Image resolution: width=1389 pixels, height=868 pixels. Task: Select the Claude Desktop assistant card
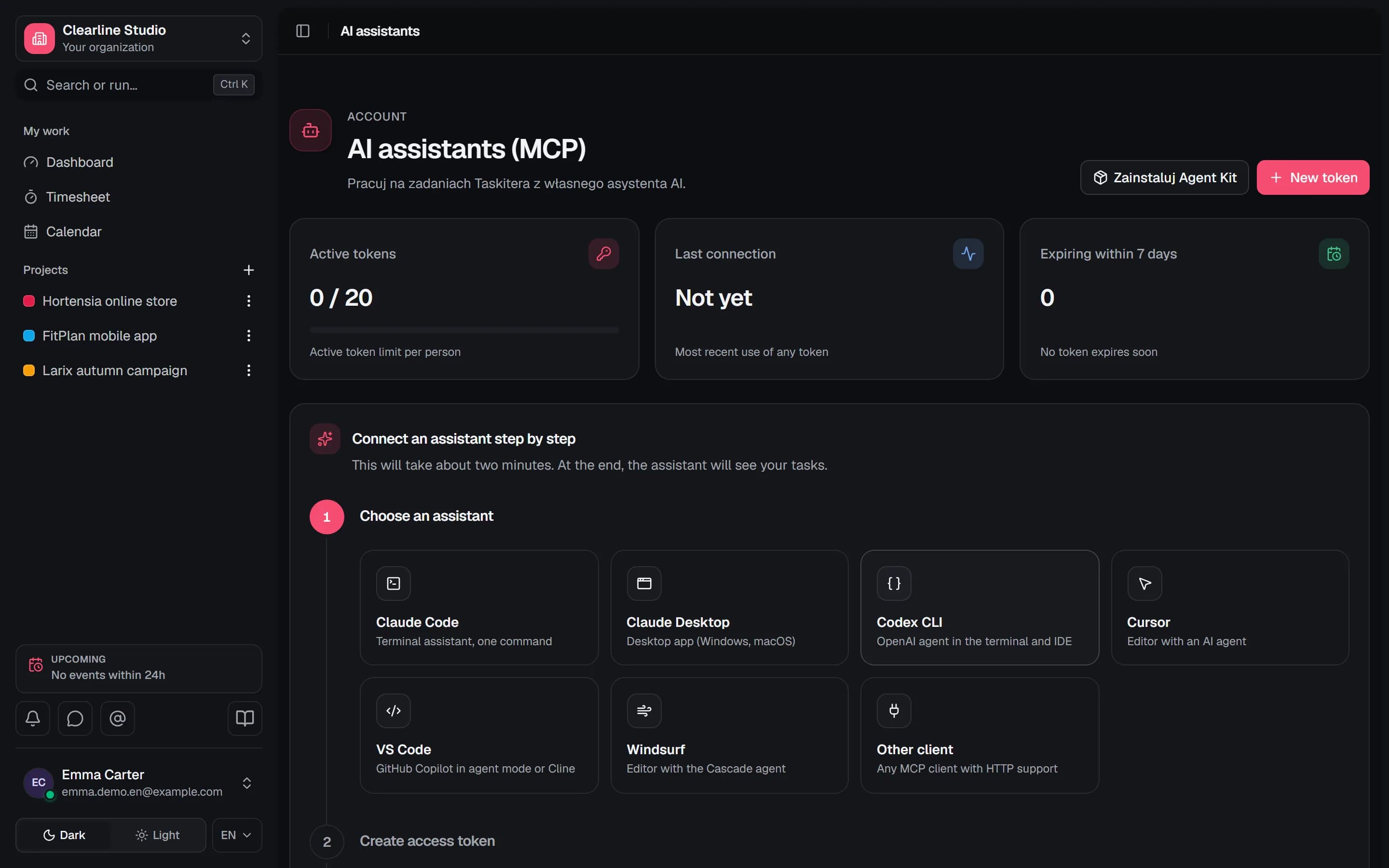click(730, 608)
